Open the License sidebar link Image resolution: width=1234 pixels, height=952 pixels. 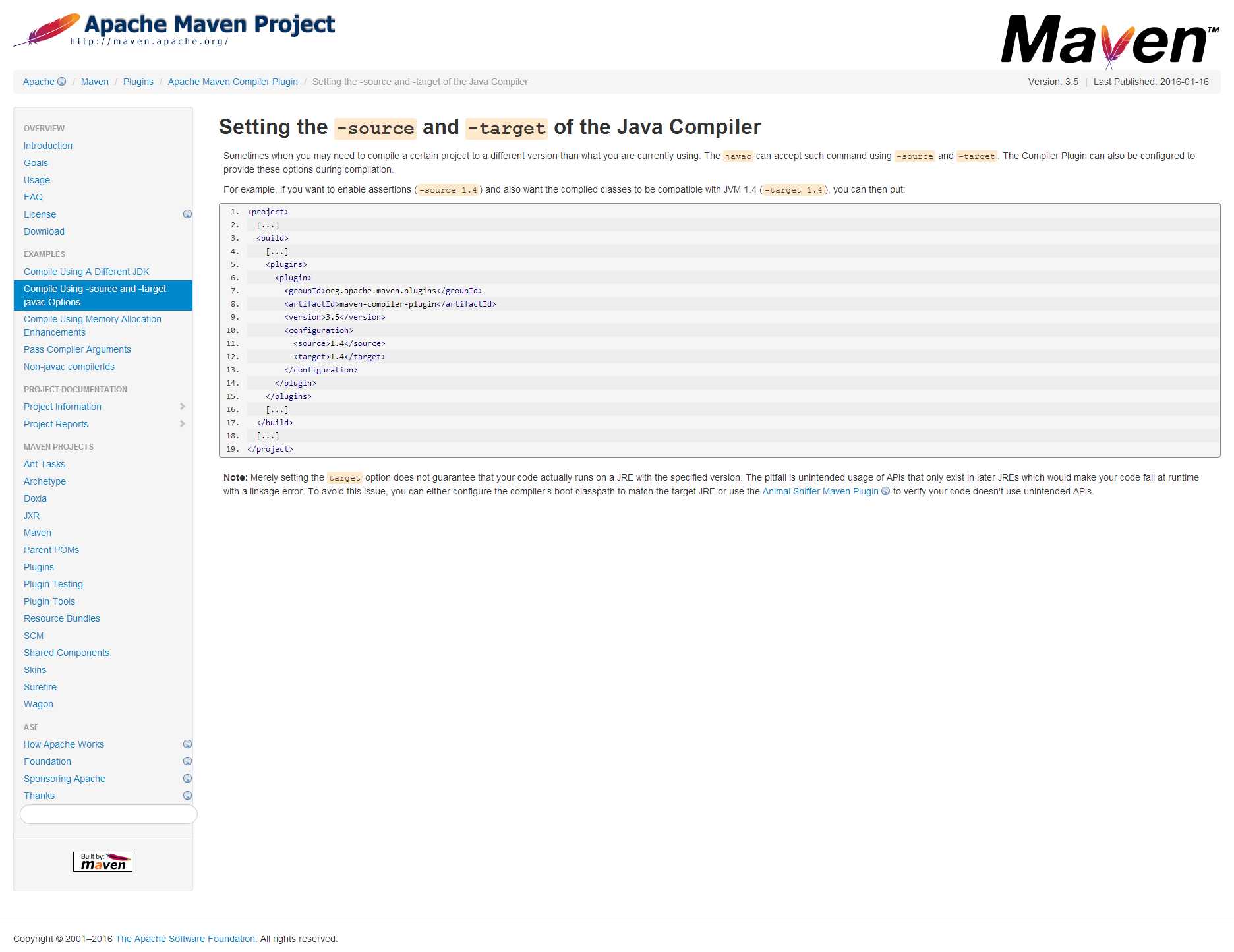40,214
